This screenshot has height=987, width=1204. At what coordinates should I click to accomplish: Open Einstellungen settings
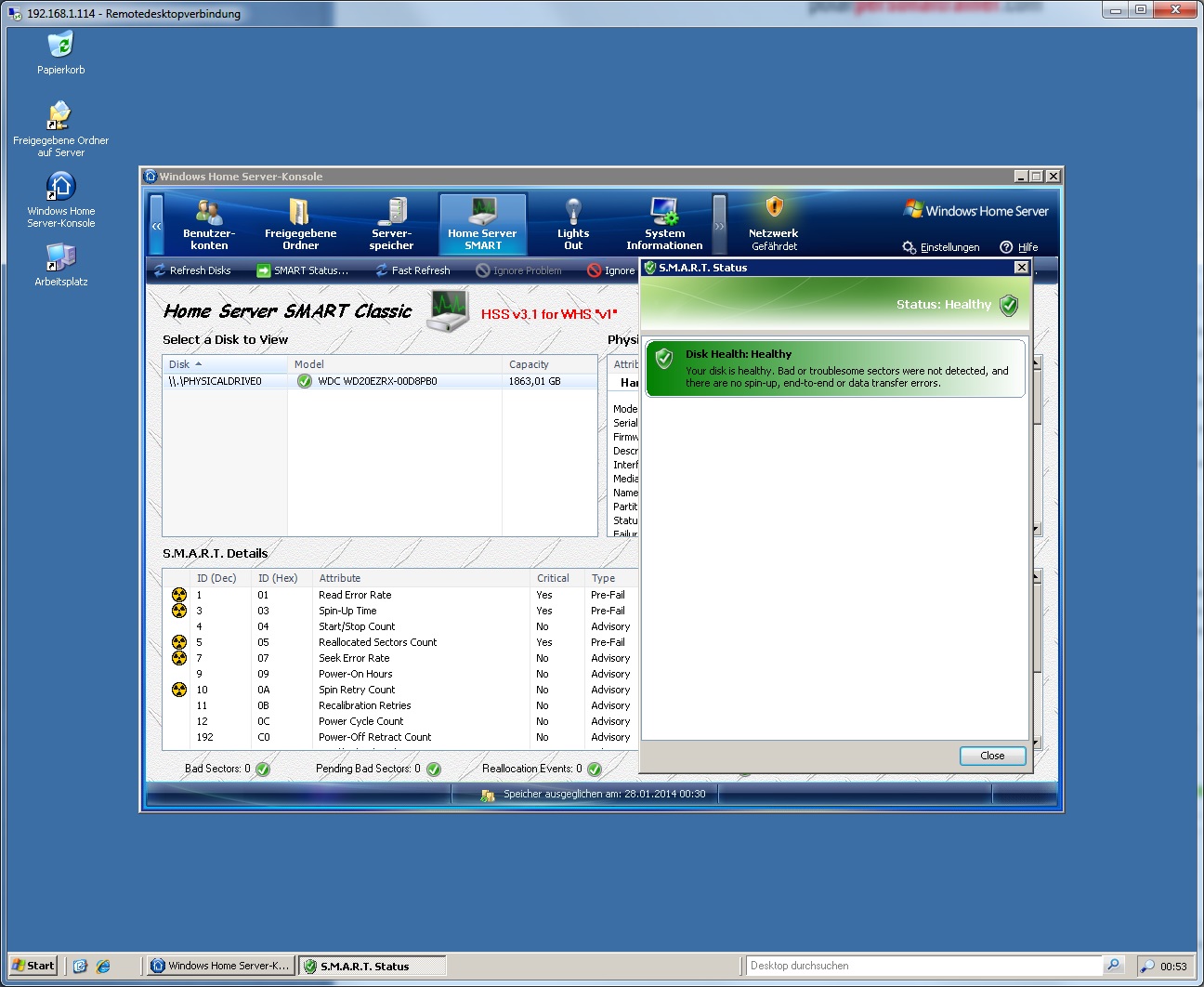[x=941, y=247]
